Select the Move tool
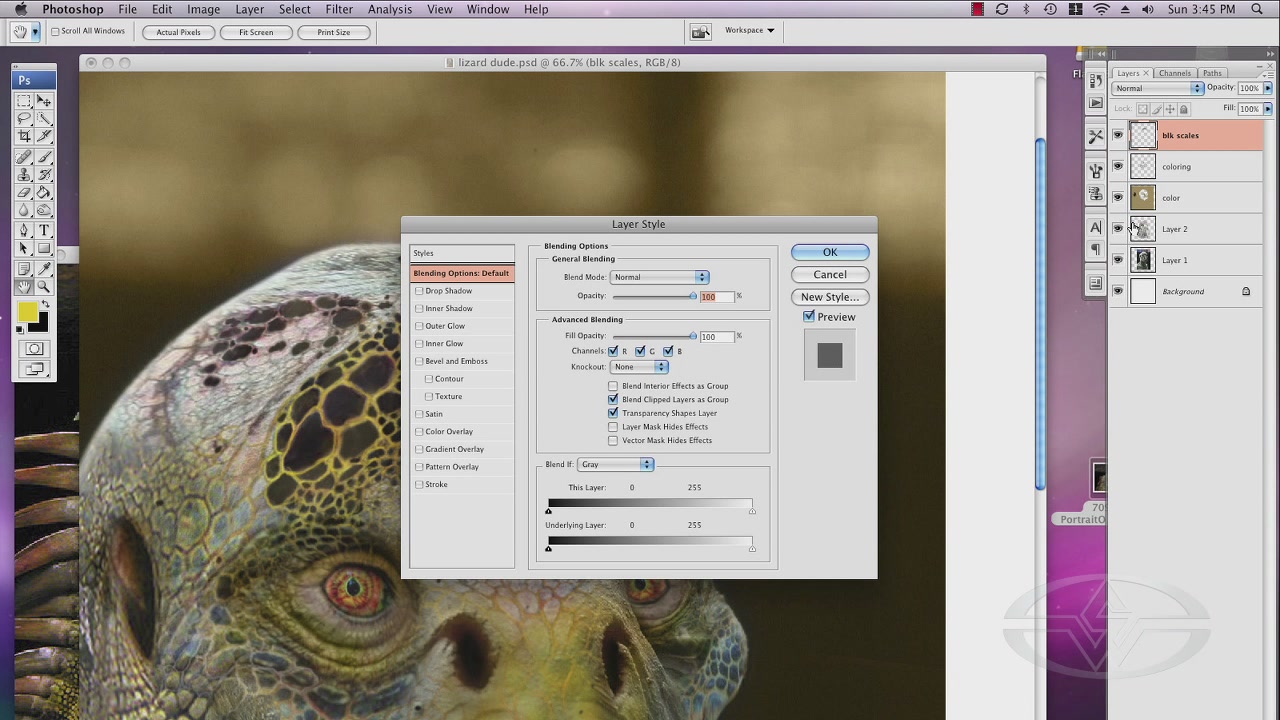This screenshot has height=720, width=1280. coord(44,101)
